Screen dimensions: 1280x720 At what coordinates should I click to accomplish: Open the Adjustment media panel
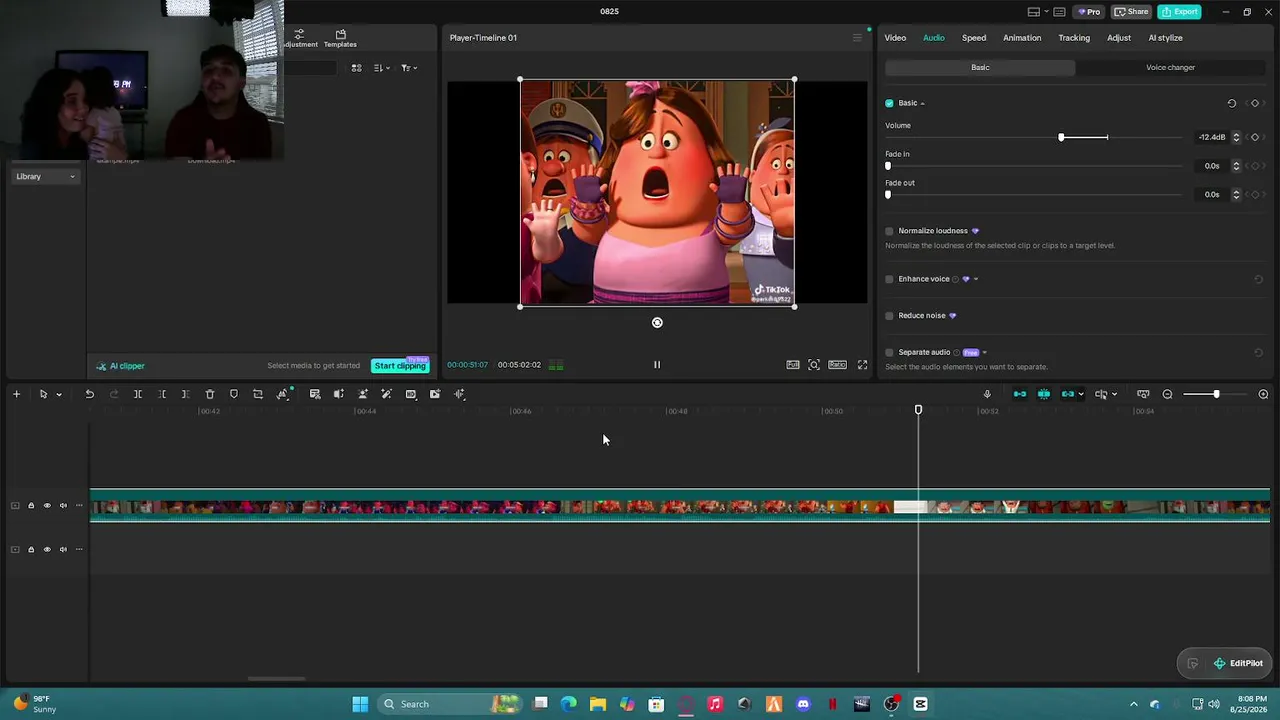click(299, 38)
